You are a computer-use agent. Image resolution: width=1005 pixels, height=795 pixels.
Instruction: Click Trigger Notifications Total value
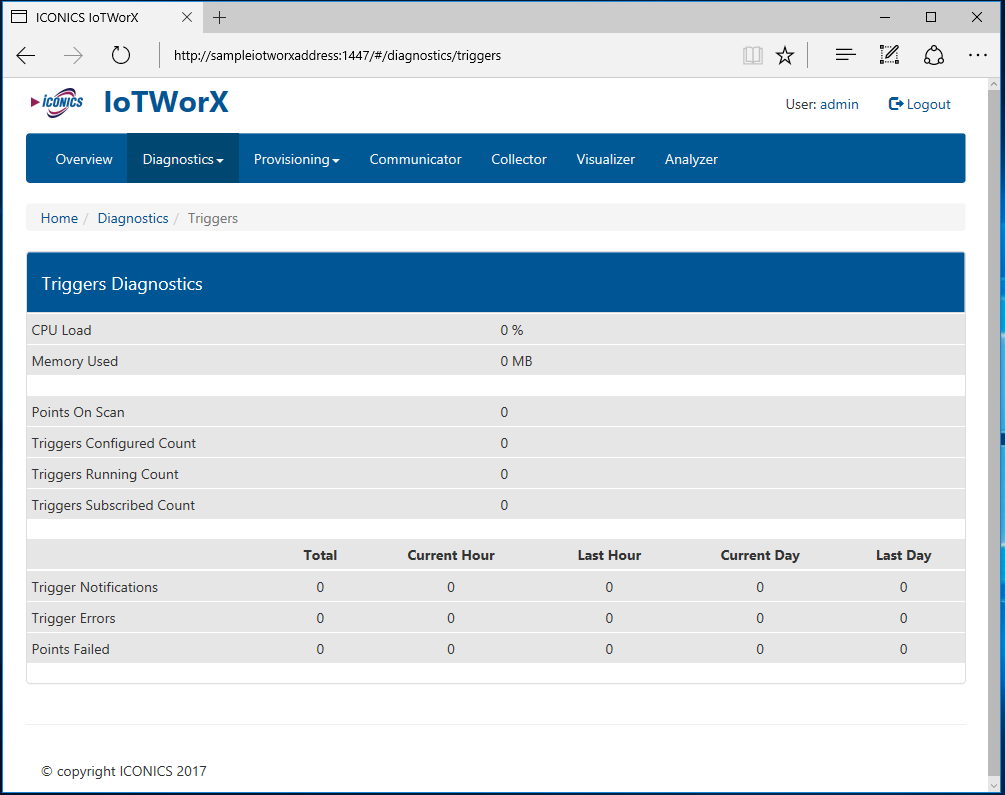(x=320, y=587)
